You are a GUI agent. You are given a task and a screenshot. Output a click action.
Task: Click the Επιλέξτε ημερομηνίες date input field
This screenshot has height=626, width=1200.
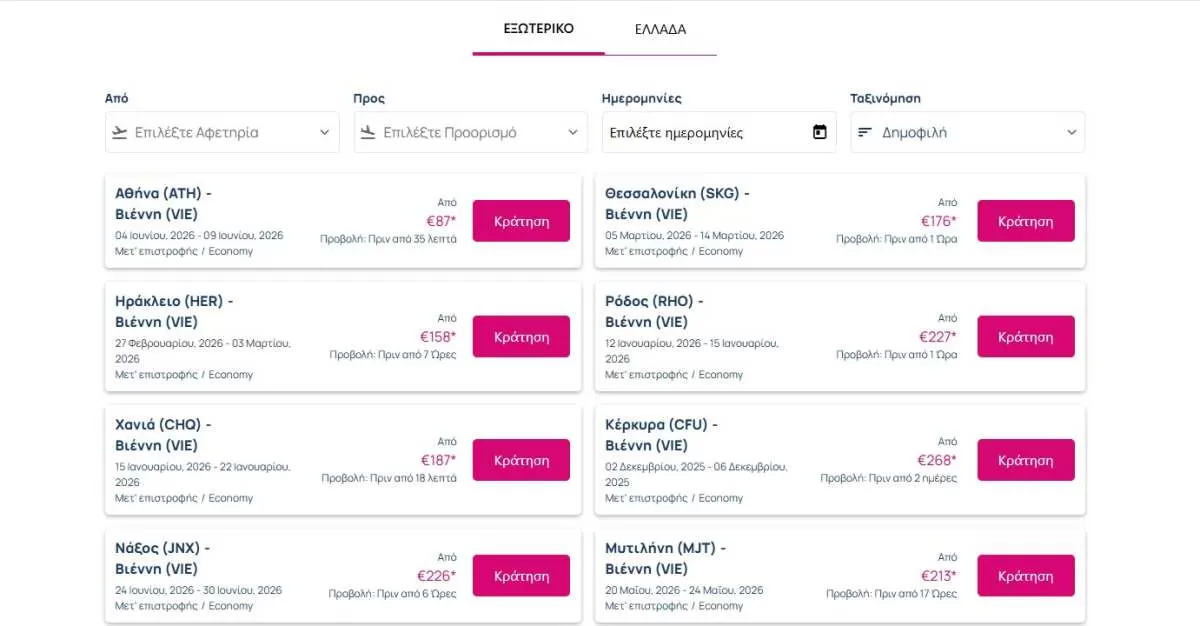(x=700, y=132)
